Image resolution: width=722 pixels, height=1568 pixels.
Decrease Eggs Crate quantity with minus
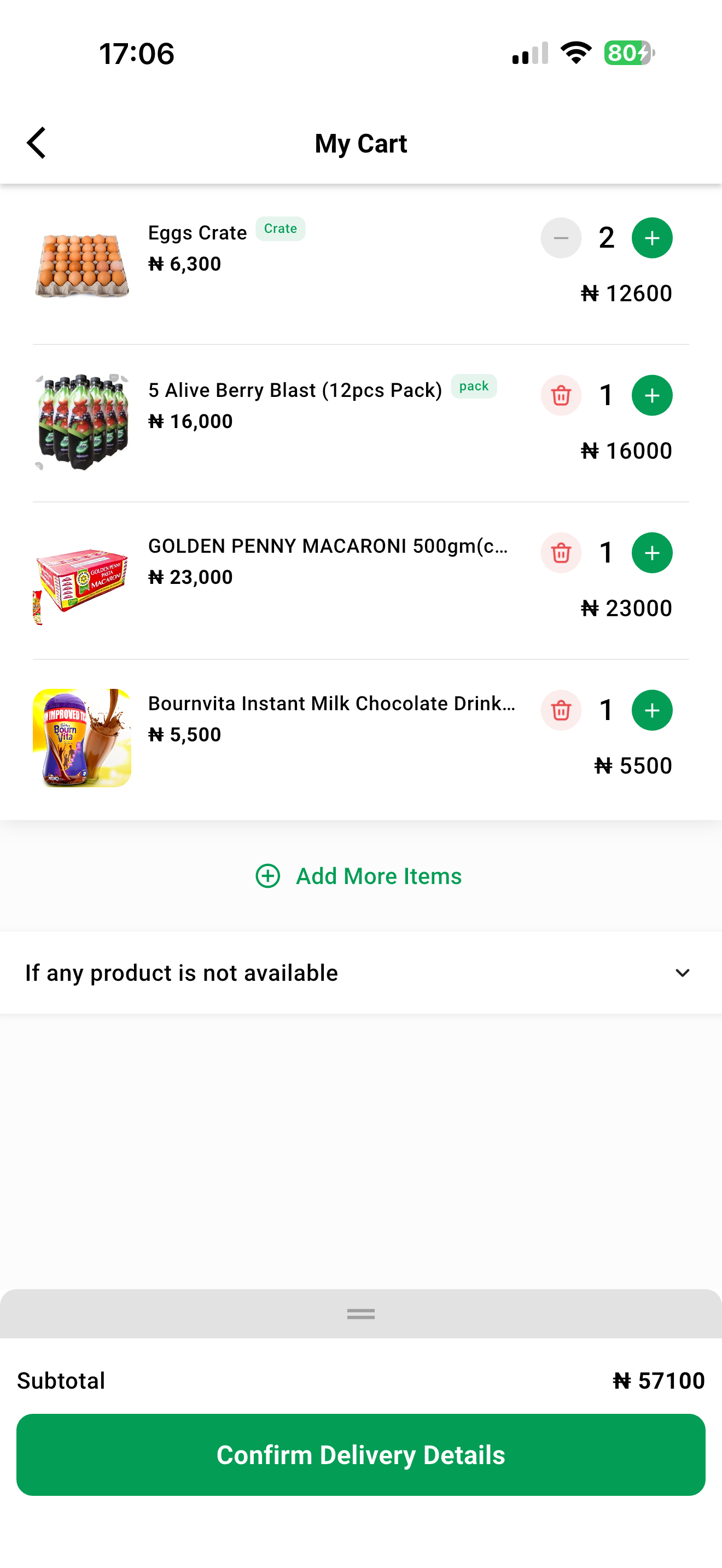(x=561, y=238)
